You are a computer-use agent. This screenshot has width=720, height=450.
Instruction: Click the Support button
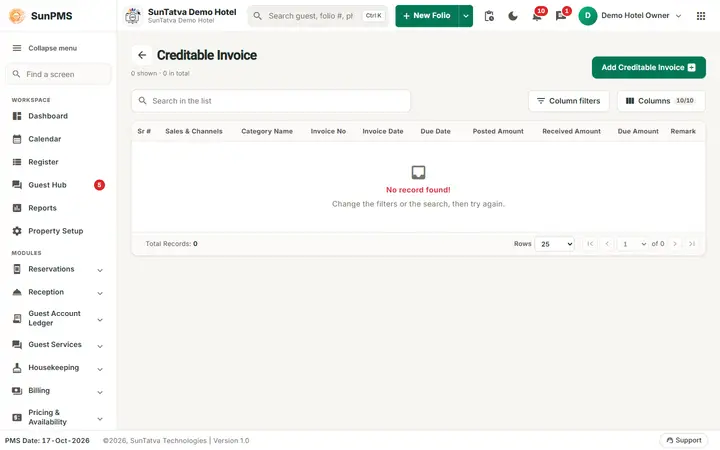pos(684,440)
